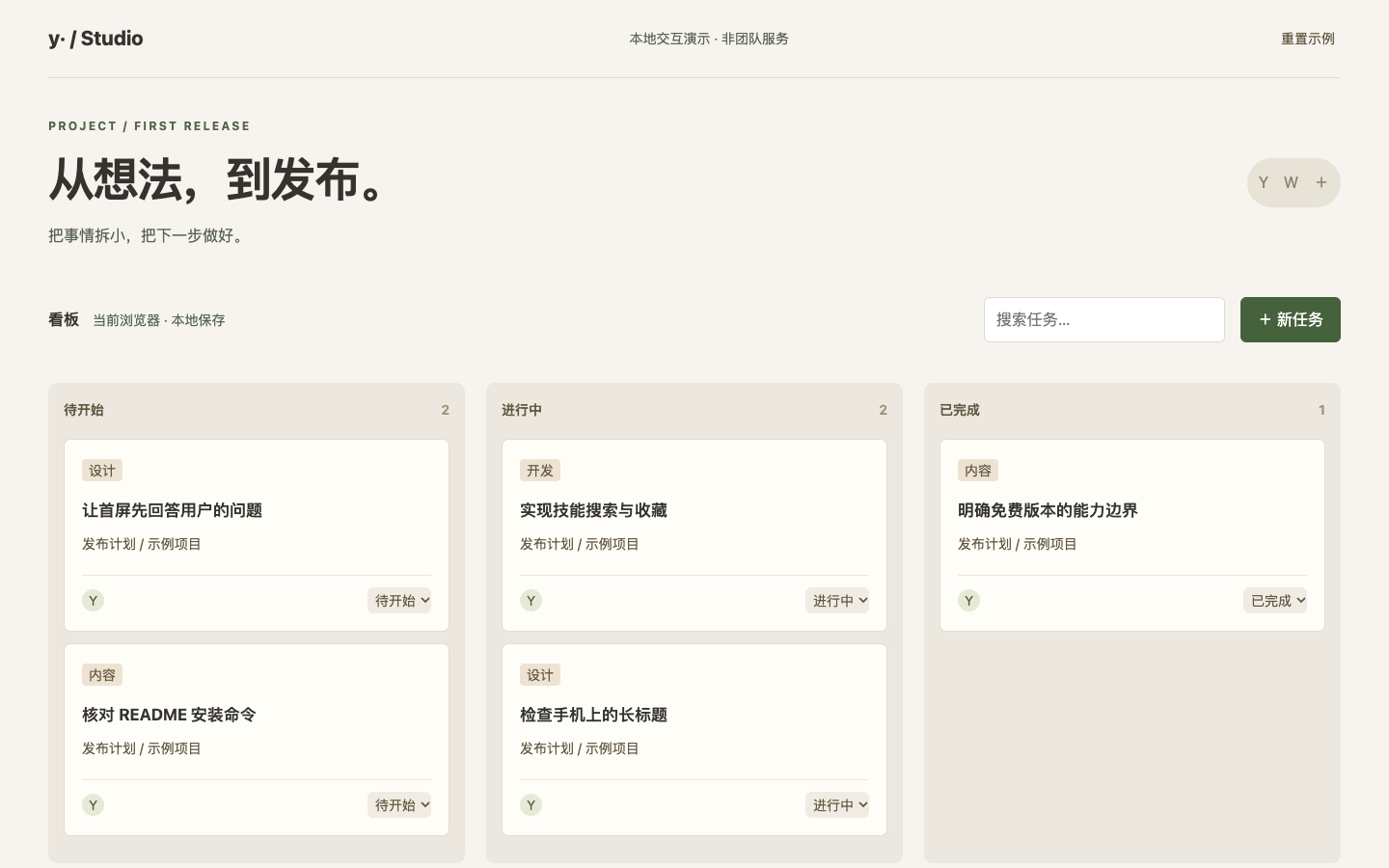The image size is (1389, 868).
Task: Open the task titled 检查手机上的长标题
Action: coord(593,715)
